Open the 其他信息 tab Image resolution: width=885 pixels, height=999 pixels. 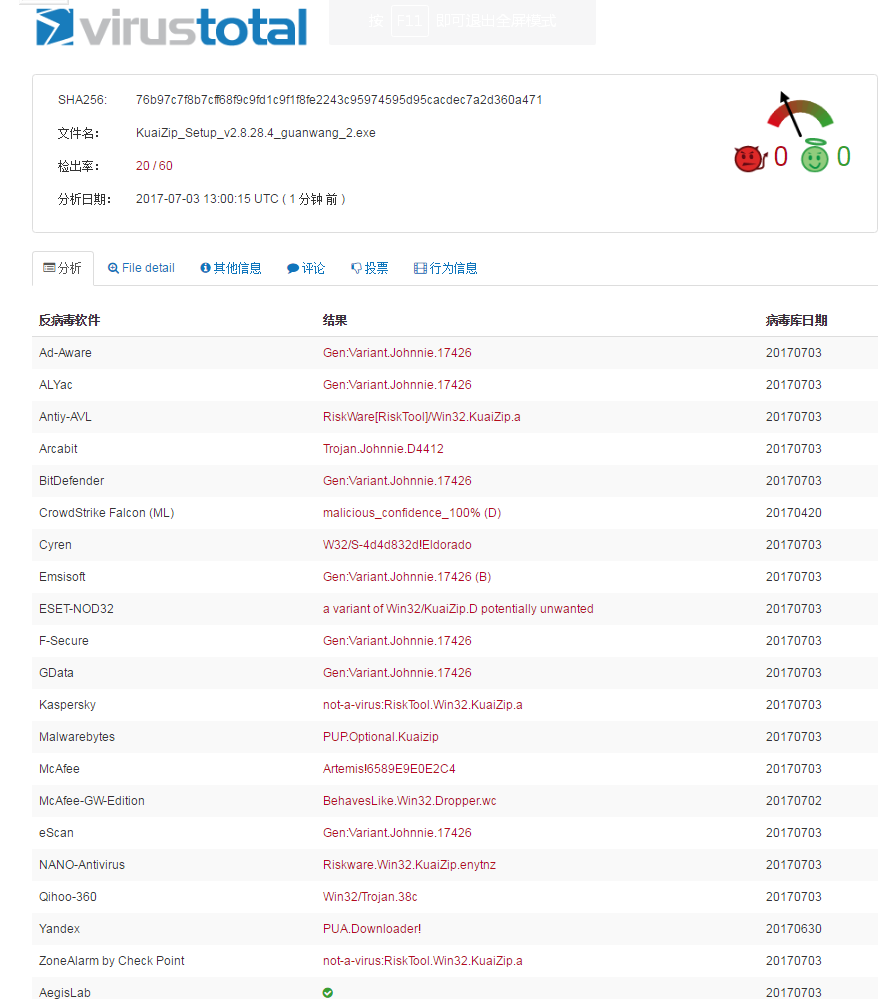point(231,268)
